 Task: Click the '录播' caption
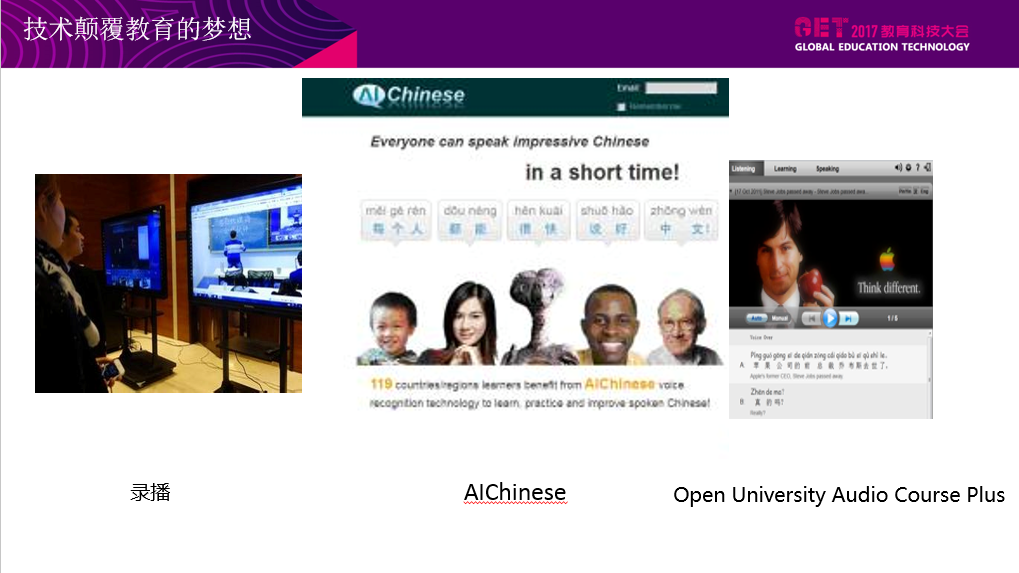click(x=150, y=492)
